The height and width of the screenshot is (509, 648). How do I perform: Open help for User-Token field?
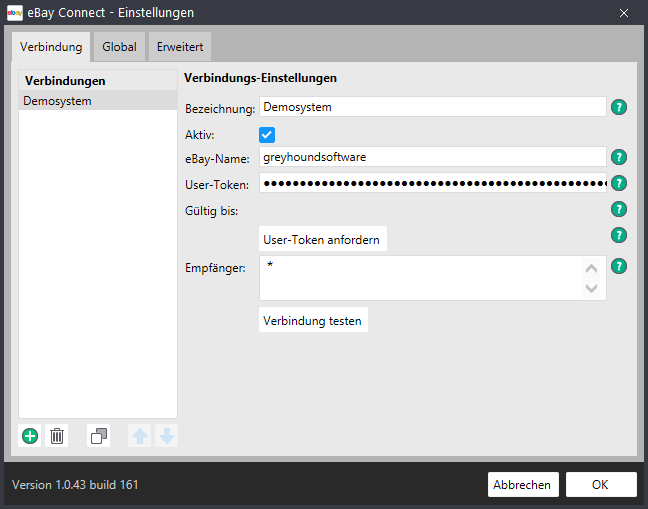619,183
